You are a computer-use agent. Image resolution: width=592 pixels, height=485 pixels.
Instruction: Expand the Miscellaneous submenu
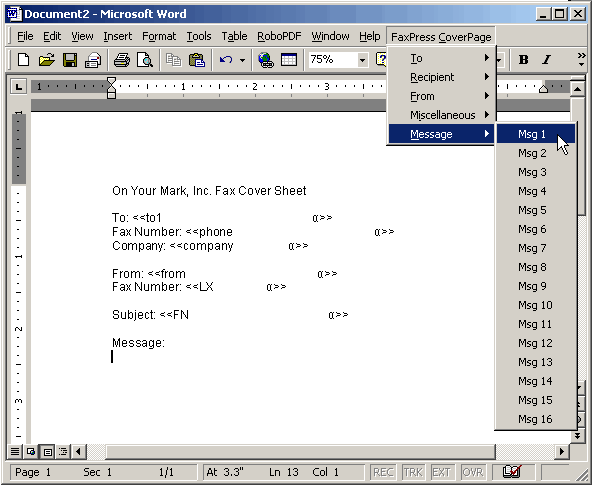coord(441,115)
